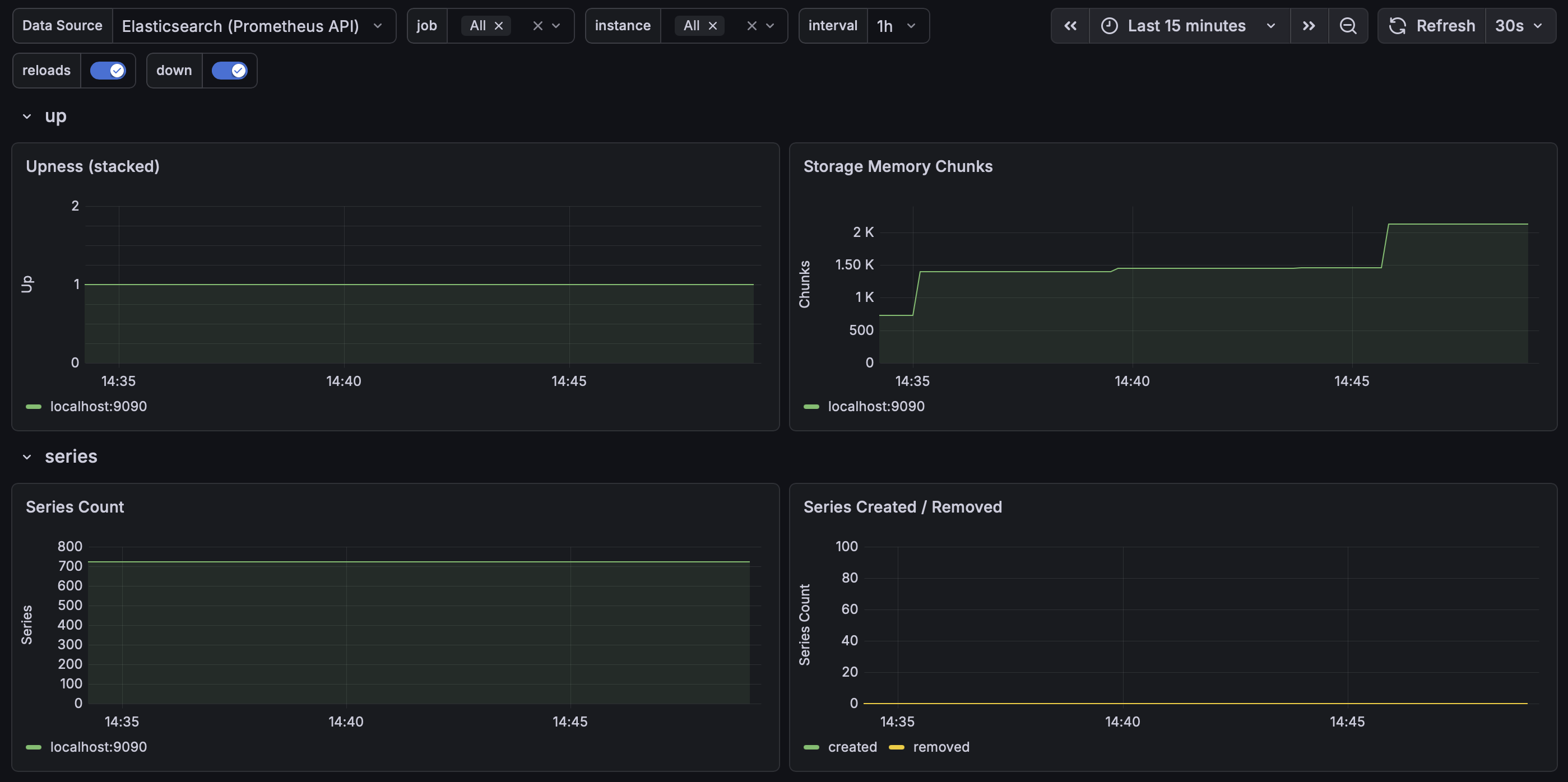Screen dimensions: 1568x782
Task: Toggle localhost:9090 legend in Upness panel
Action: tap(99, 406)
